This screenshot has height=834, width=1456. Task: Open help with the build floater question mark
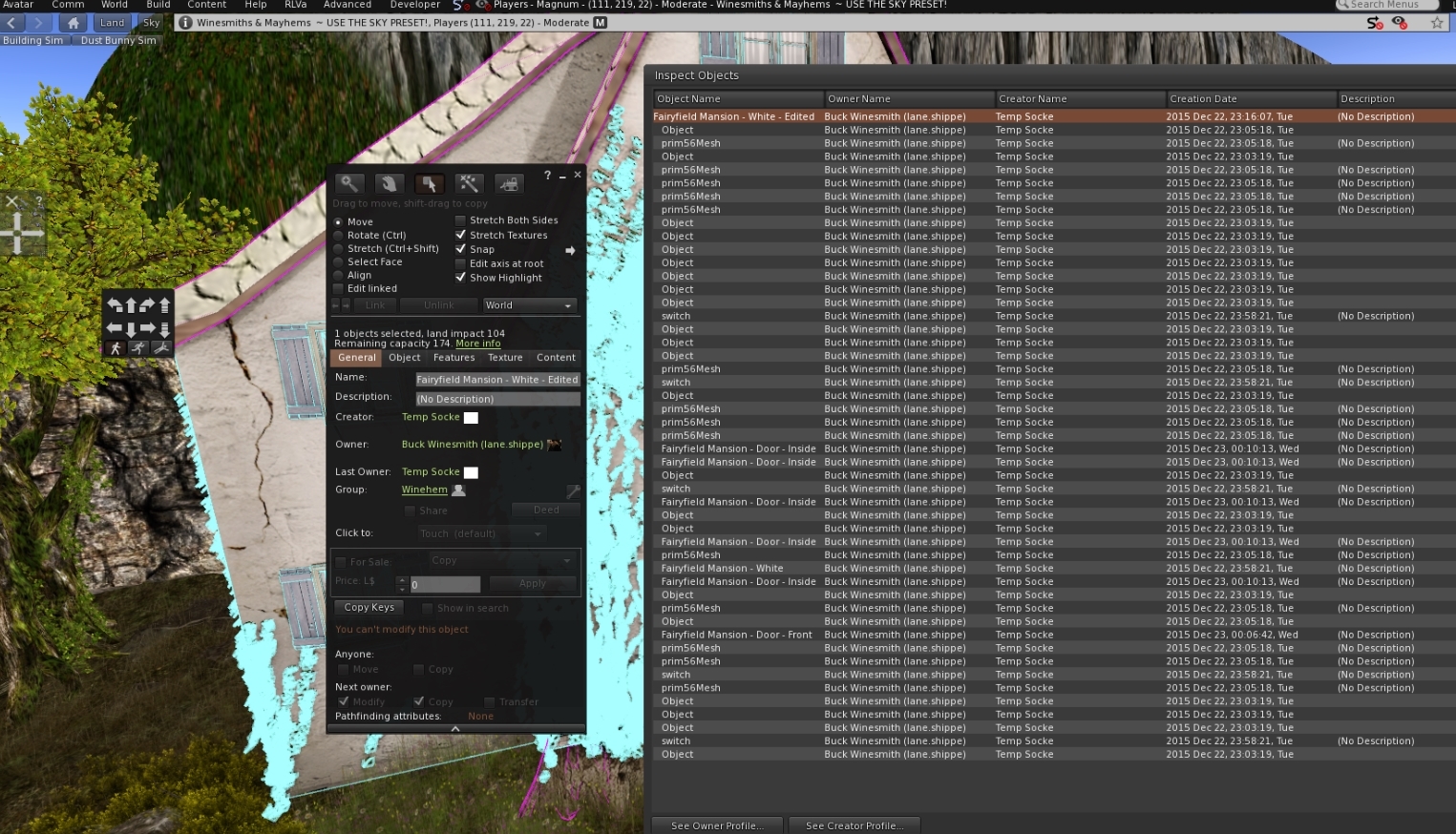pyautogui.click(x=547, y=176)
